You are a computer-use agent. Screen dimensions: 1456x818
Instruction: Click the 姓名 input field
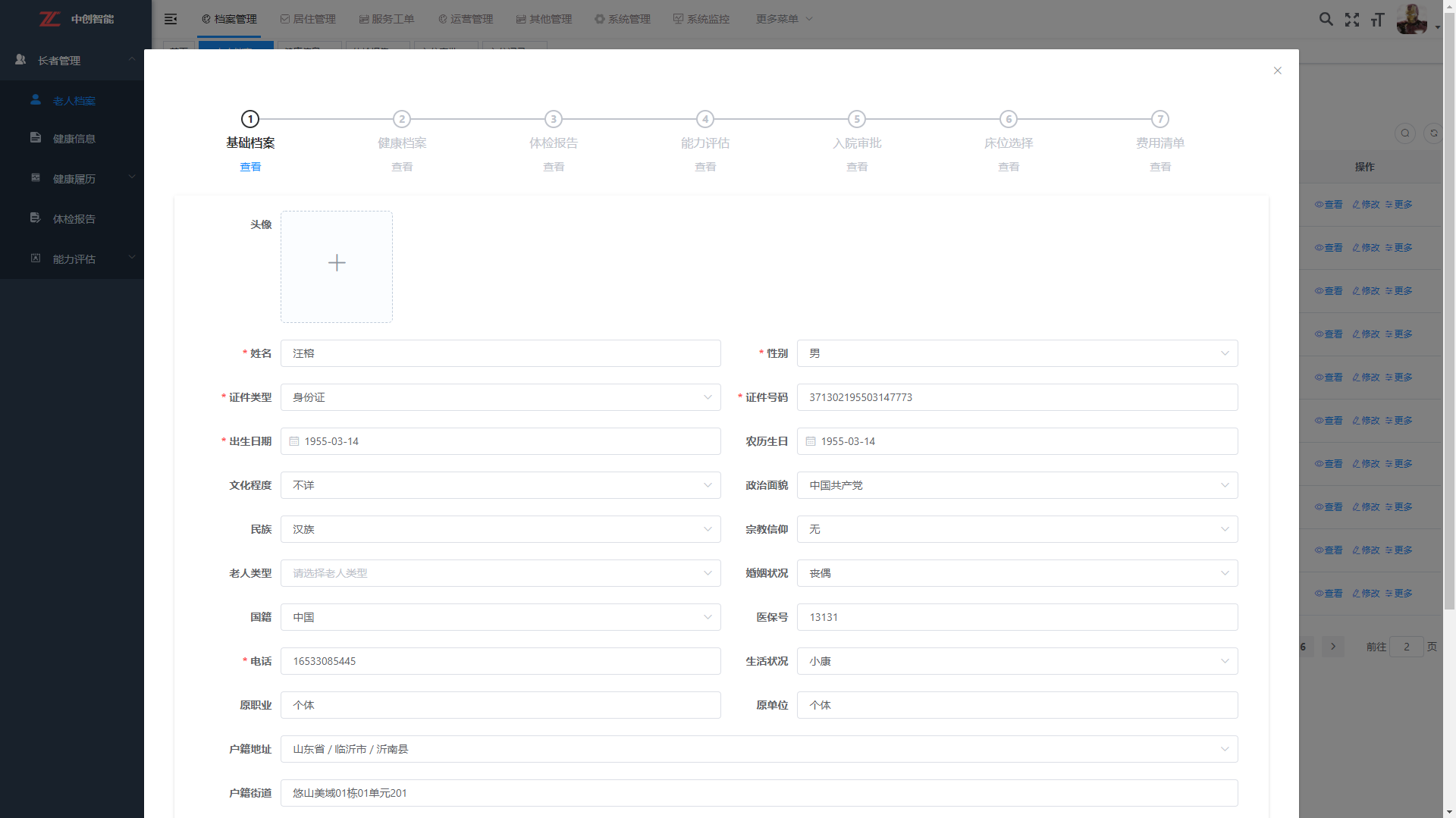coord(500,353)
